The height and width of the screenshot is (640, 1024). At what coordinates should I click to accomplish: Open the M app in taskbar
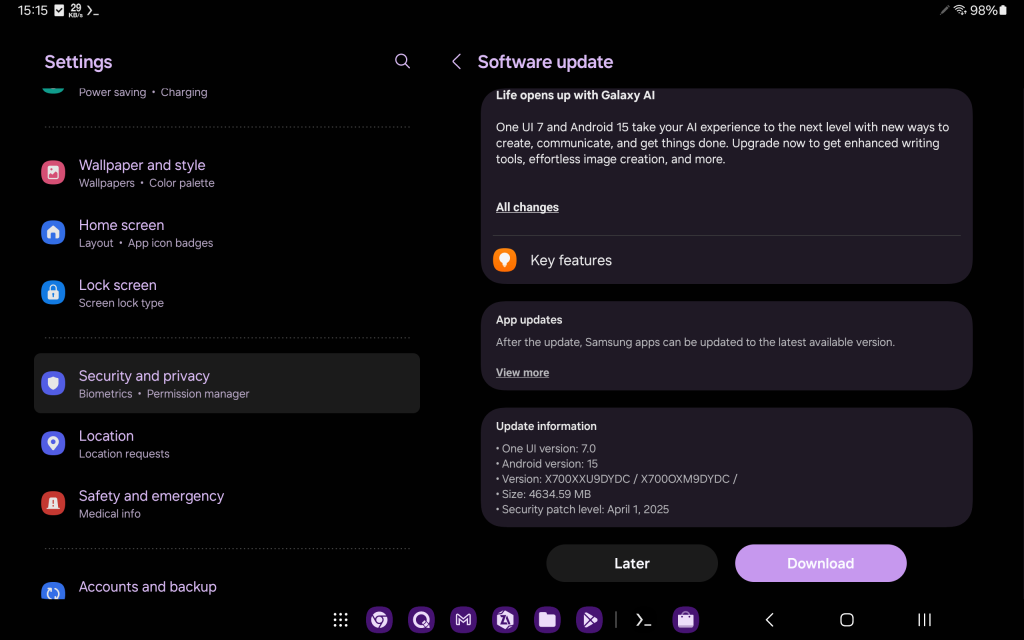[x=463, y=620]
